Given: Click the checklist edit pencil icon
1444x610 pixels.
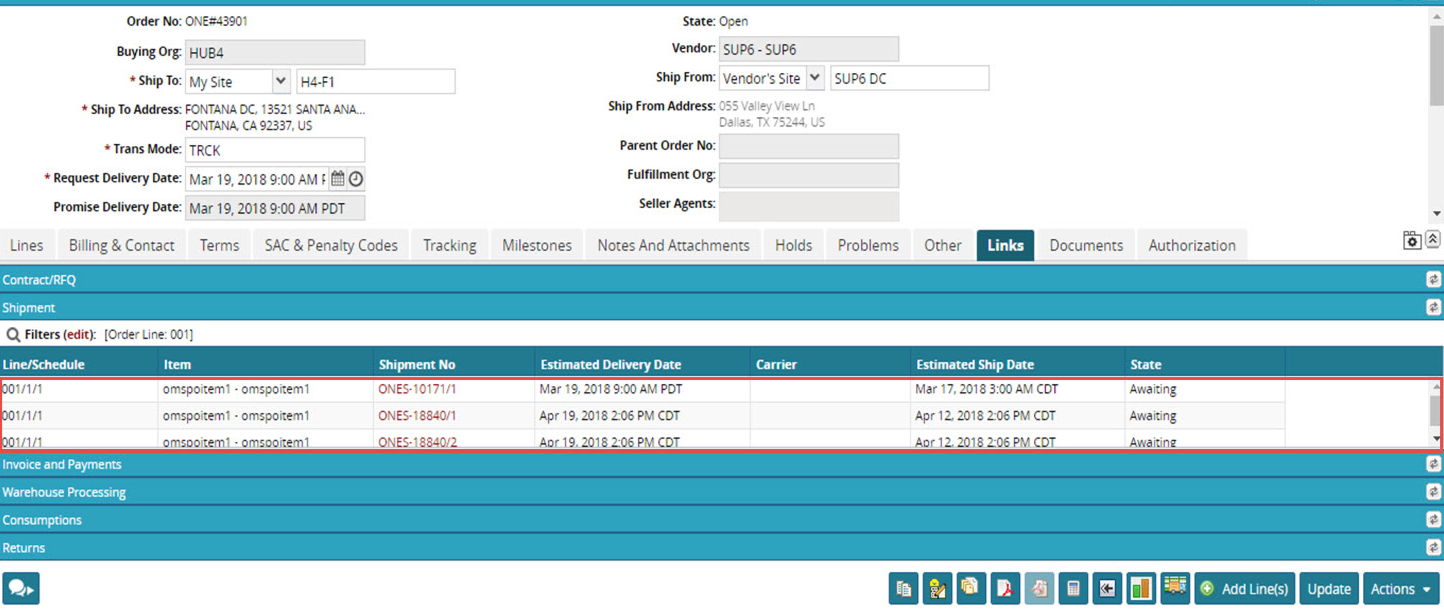Looking at the screenshot, I should [937, 589].
